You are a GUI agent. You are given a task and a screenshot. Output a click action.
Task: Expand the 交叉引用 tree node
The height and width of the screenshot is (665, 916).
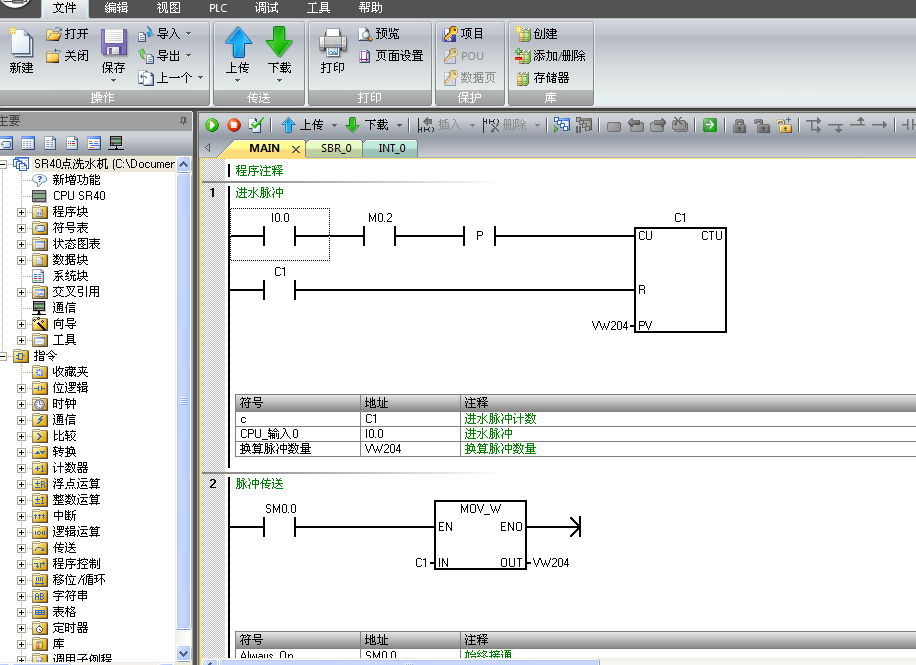pos(21,292)
